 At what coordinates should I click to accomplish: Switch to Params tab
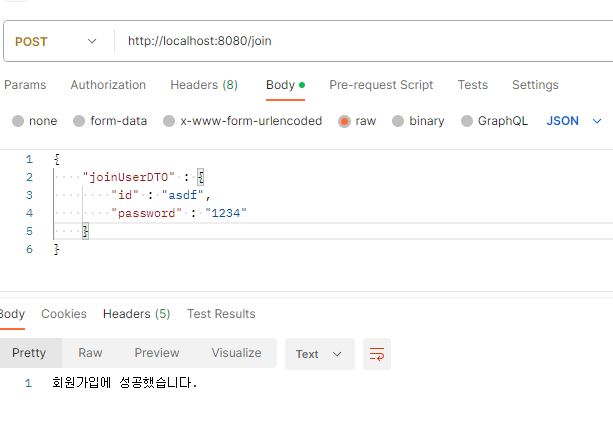click(25, 85)
